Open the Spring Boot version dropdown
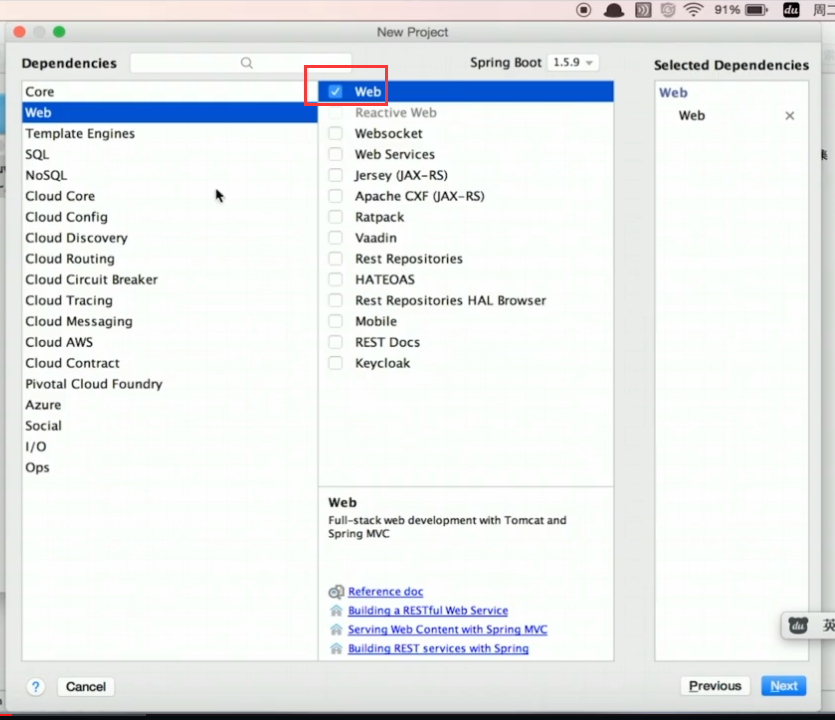 click(x=573, y=62)
